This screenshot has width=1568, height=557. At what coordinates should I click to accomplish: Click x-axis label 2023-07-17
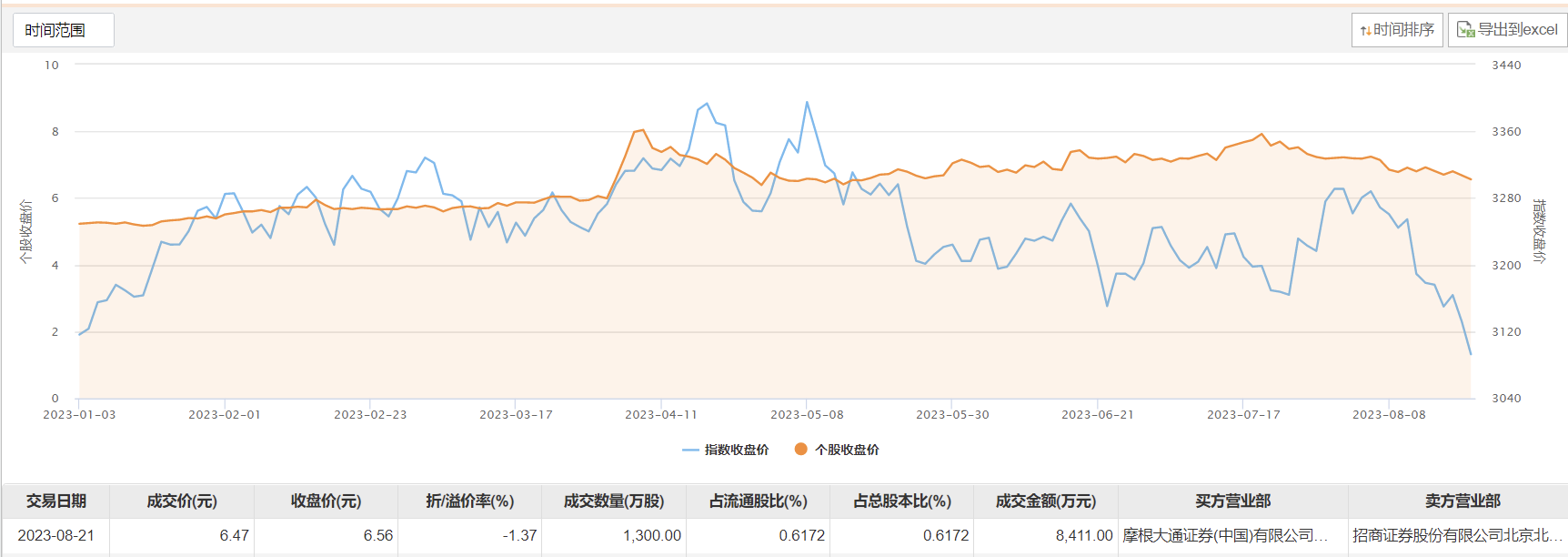(1243, 415)
